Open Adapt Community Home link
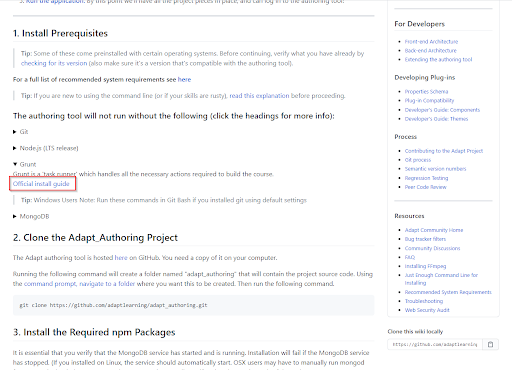Image resolution: width=512 pixels, height=370 pixels. click(434, 230)
